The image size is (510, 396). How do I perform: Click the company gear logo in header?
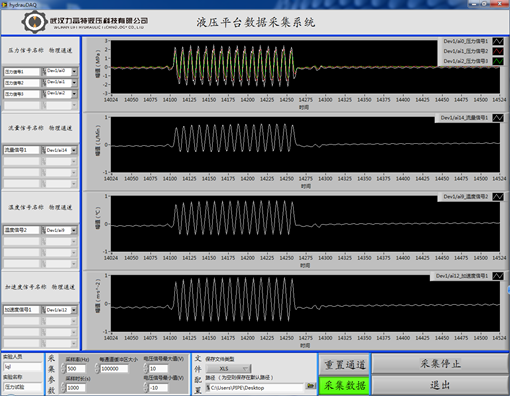[34, 22]
